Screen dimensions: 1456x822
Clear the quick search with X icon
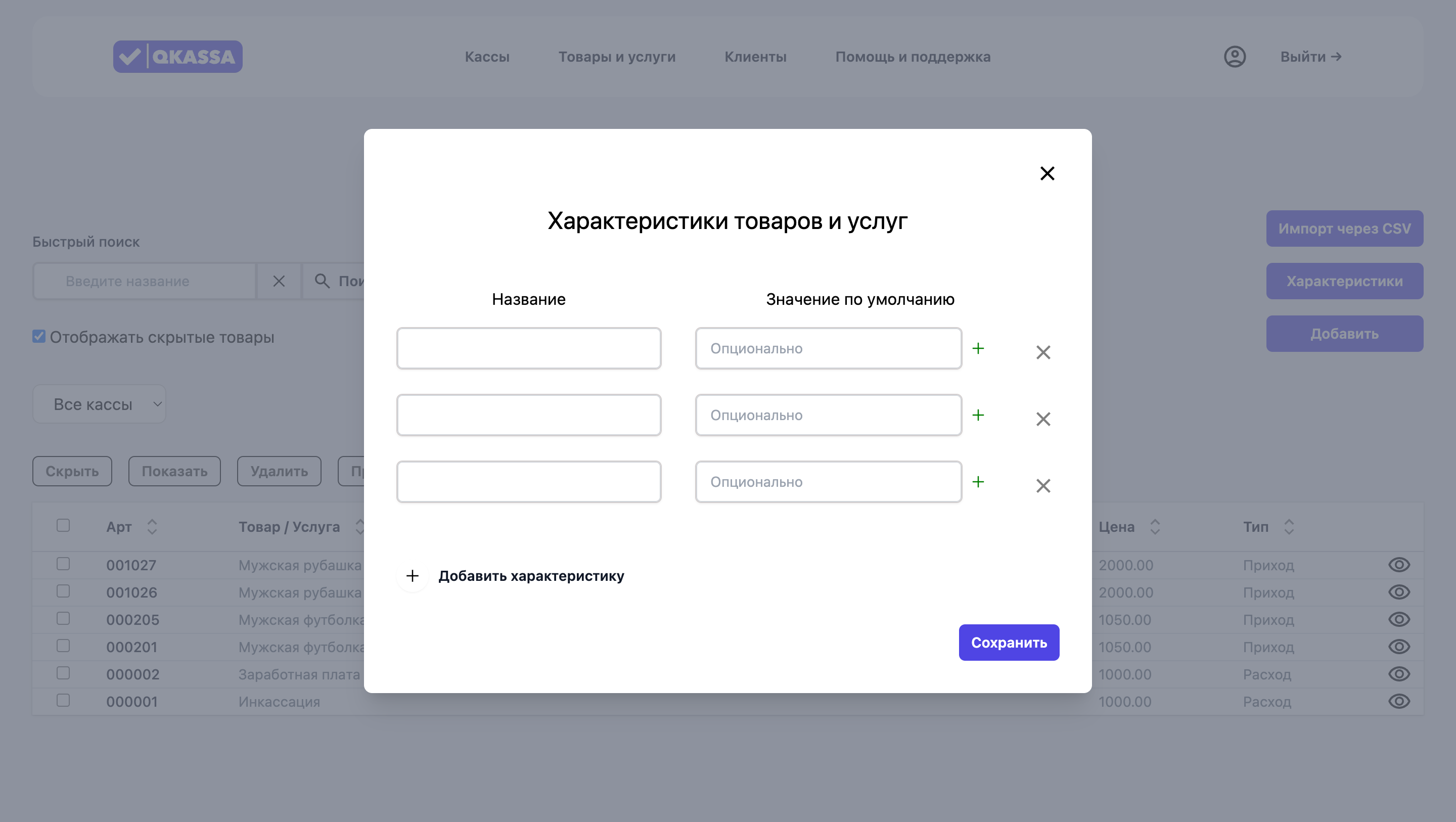[279, 281]
